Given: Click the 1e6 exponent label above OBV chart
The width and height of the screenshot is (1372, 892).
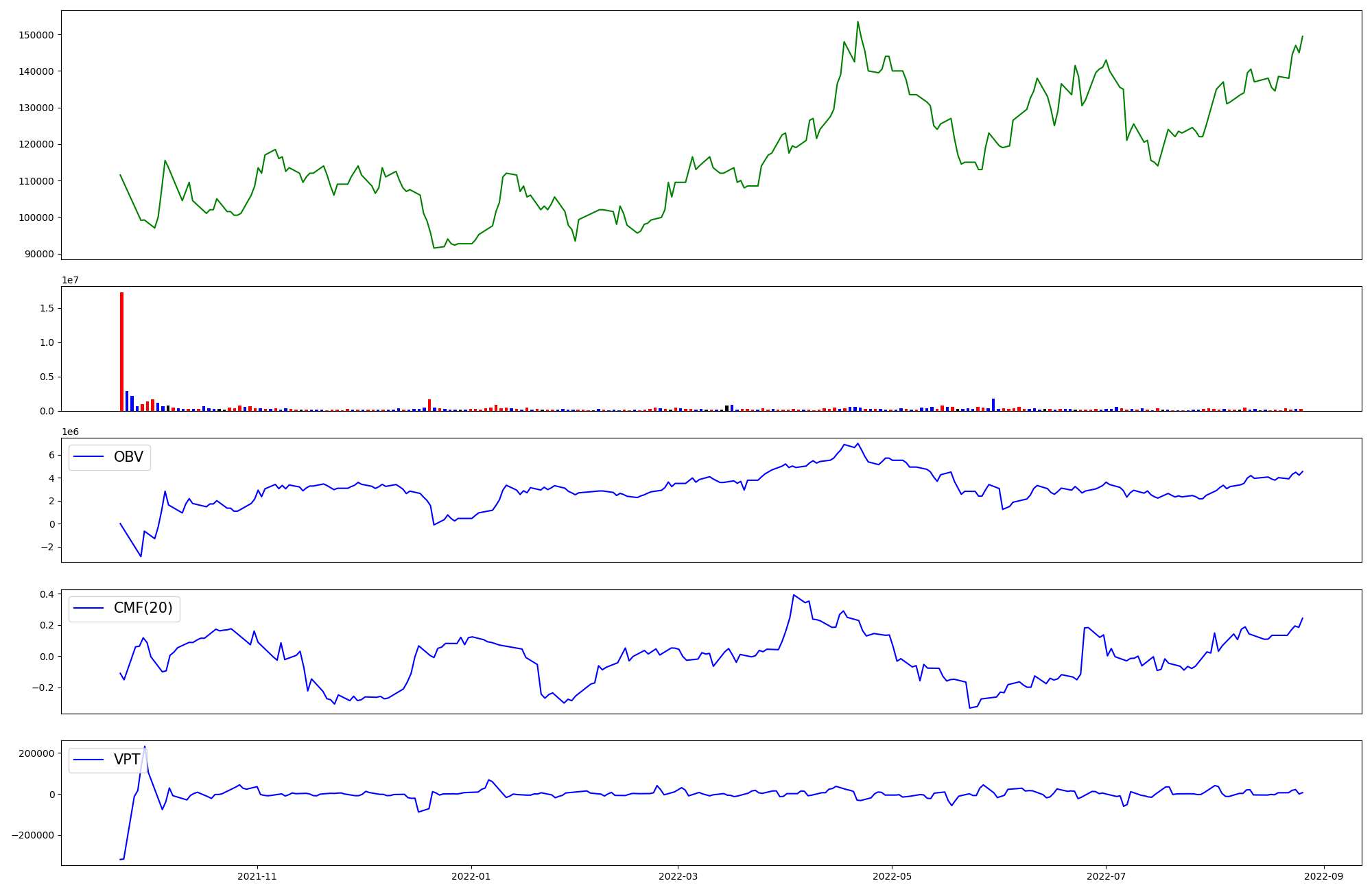Looking at the screenshot, I should pos(70,432).
